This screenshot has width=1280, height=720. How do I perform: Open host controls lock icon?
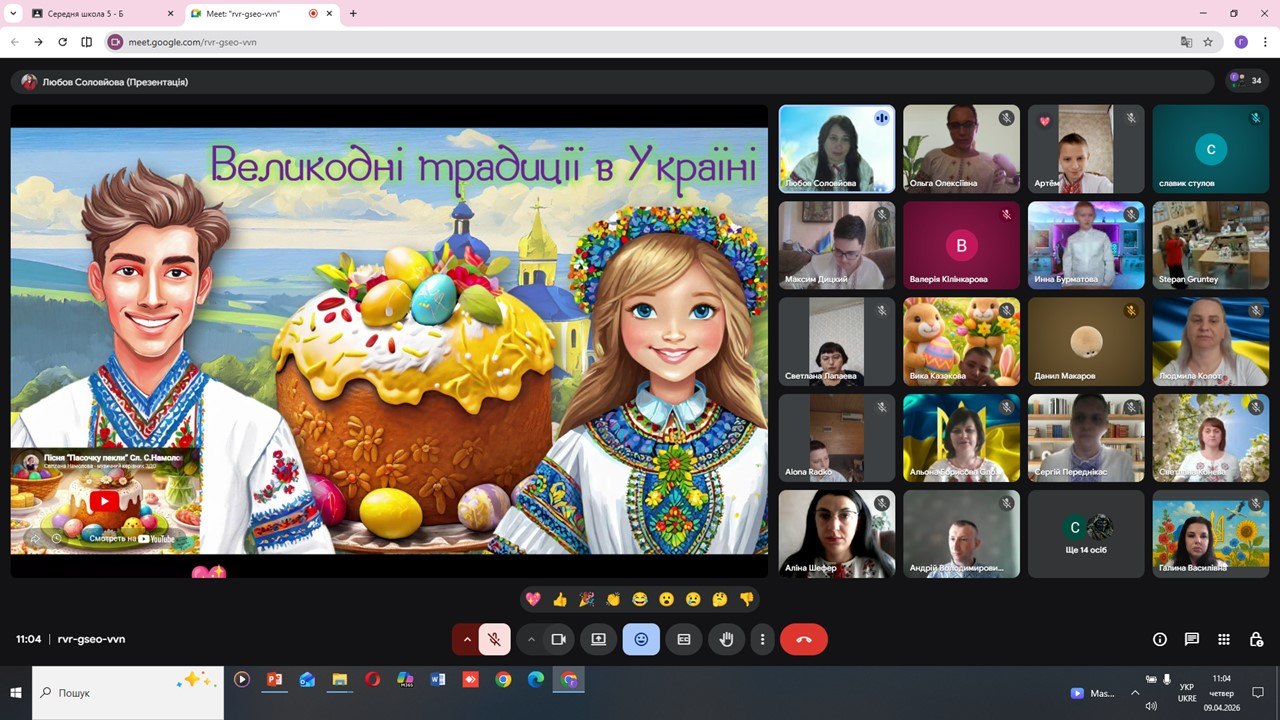1256,639
